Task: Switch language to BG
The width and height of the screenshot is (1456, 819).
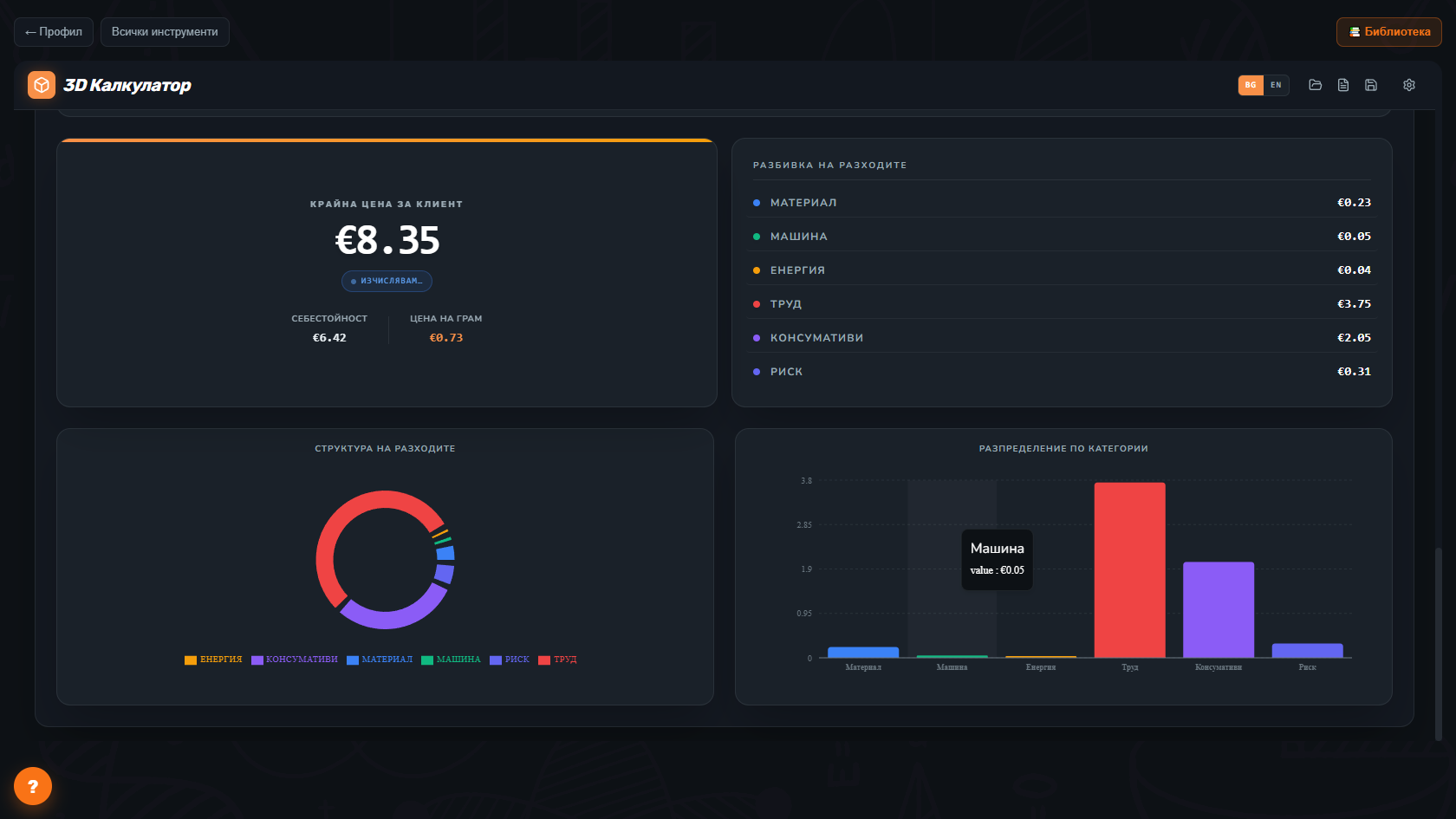Action: click(1251, 85)
